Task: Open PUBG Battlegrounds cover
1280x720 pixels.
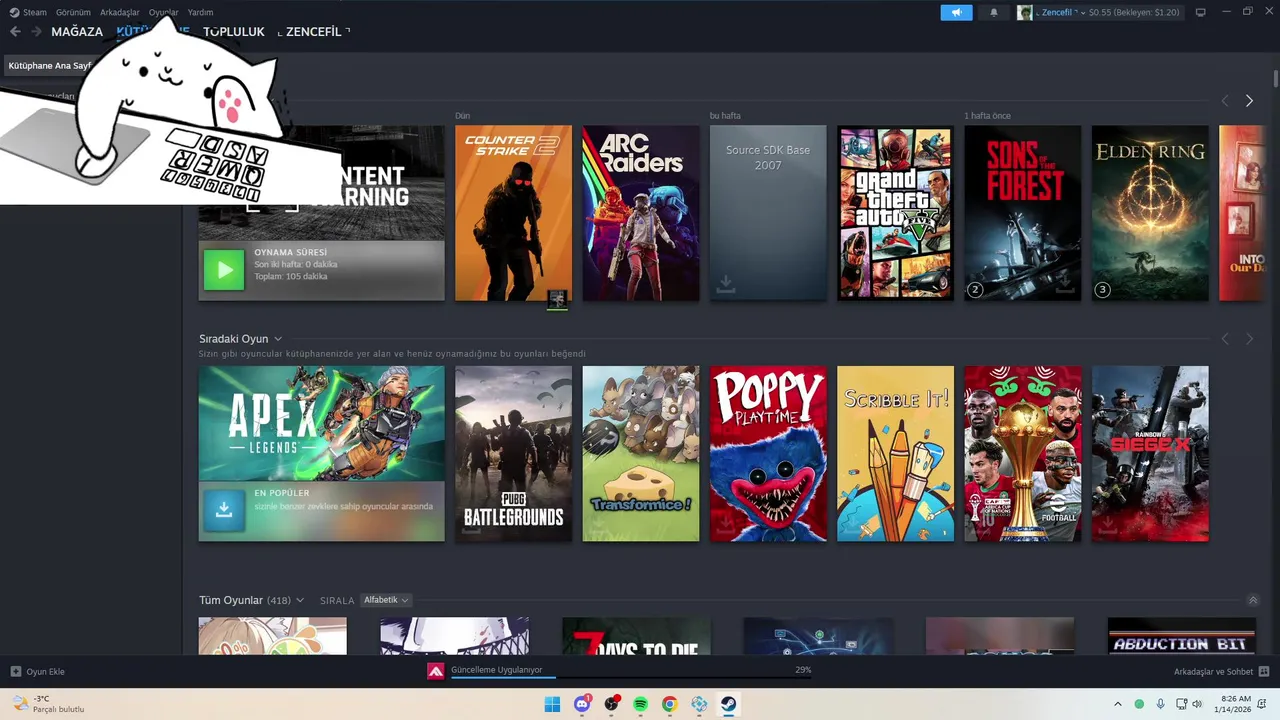Action: (513, 454)
